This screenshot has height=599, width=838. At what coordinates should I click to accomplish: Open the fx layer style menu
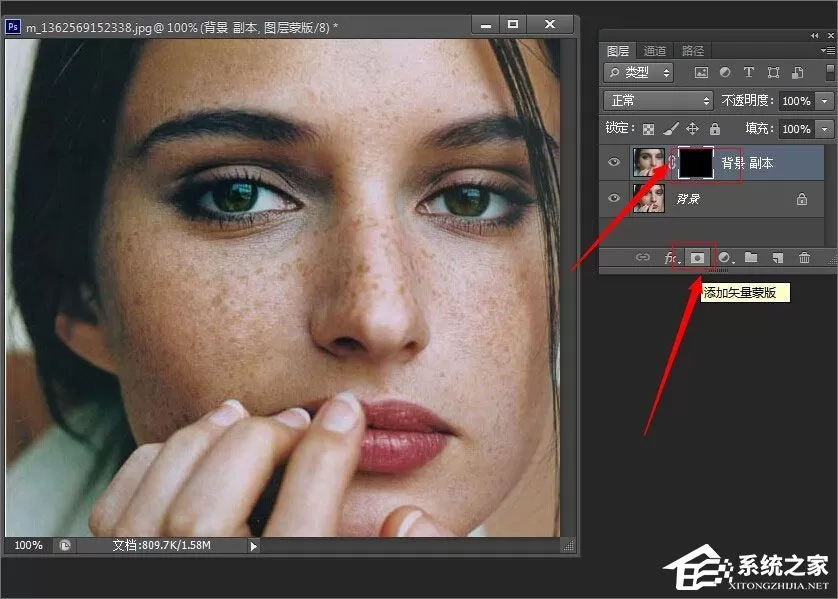(672, 258)
